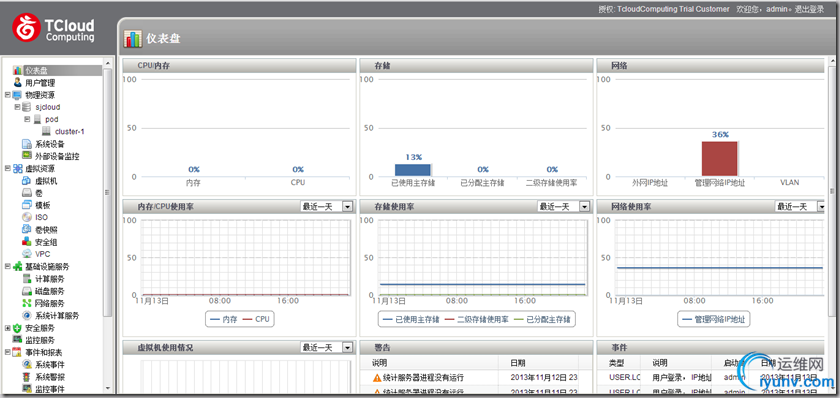Open the 监控事件 icon
This screenshot has width=840, height=398.
click(x=27, y=389)
